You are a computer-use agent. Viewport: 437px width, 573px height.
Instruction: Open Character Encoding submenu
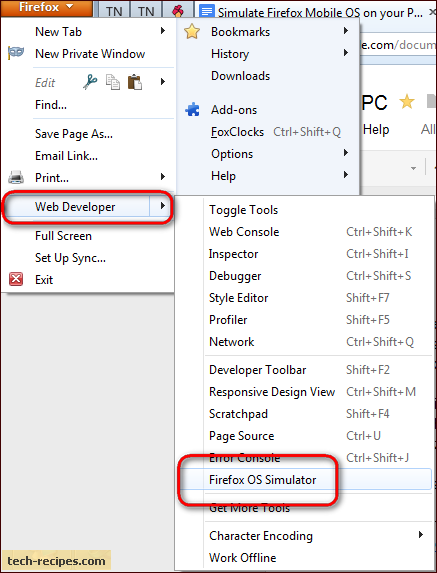pos(304,536)
